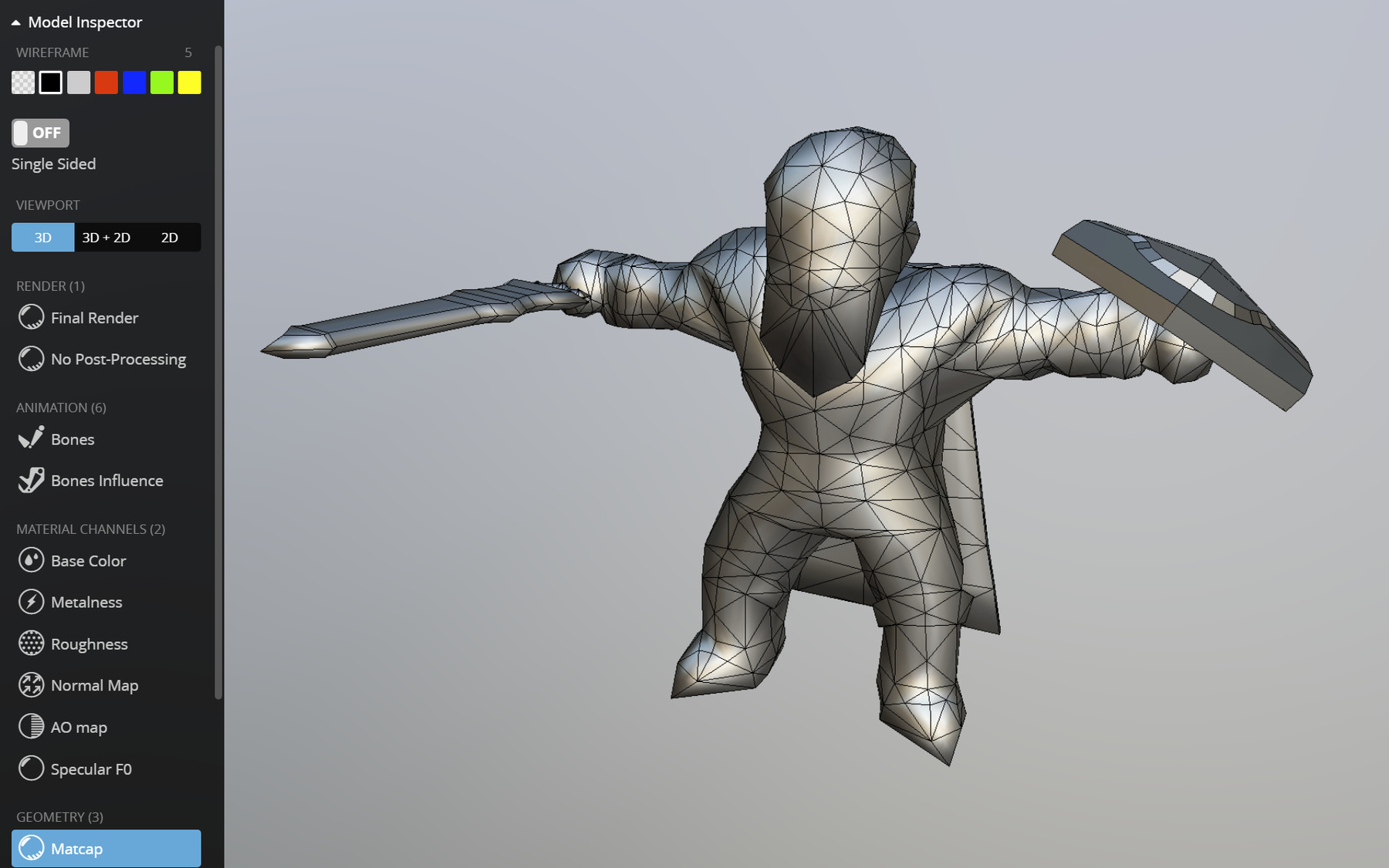
Task: Show the Metalness channel
Action: [x=86, y=602]
